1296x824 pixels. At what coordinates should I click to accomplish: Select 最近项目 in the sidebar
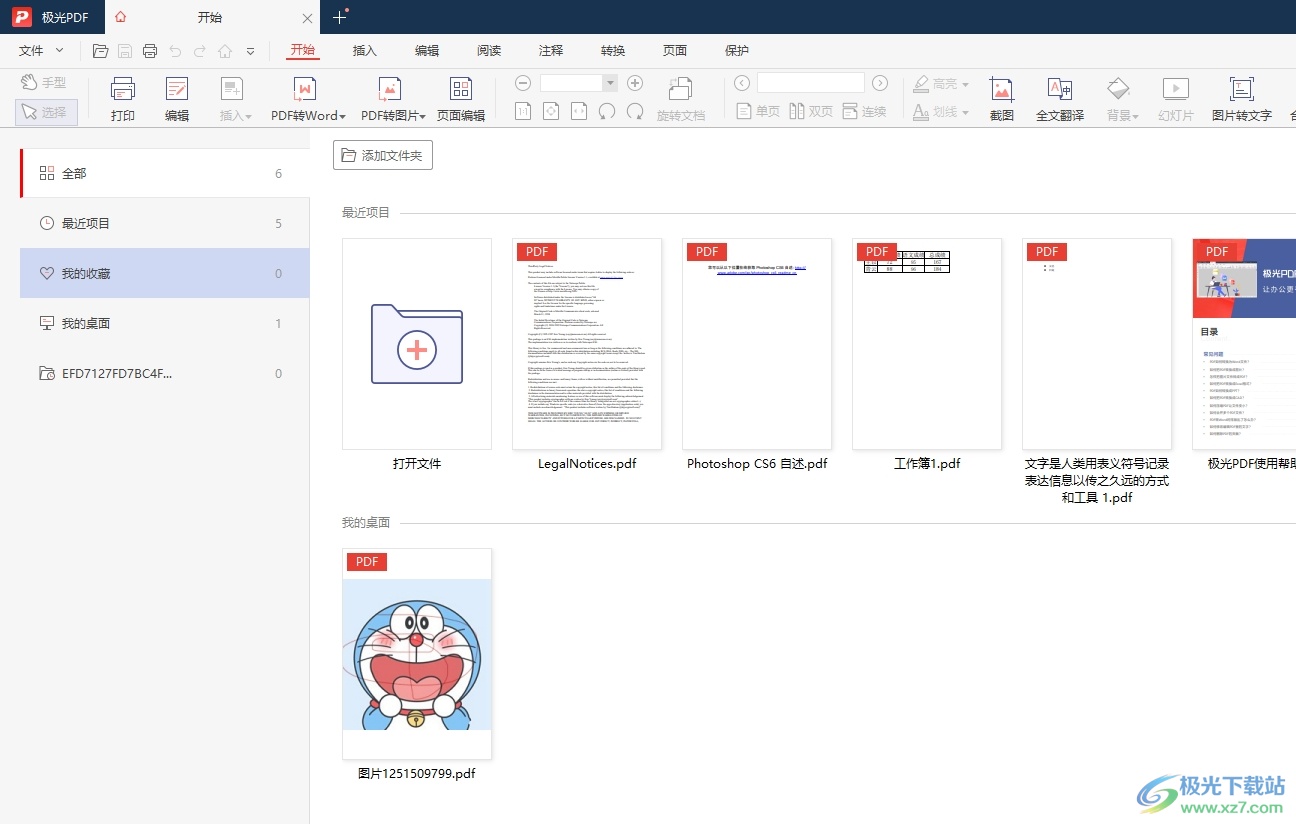165,223
